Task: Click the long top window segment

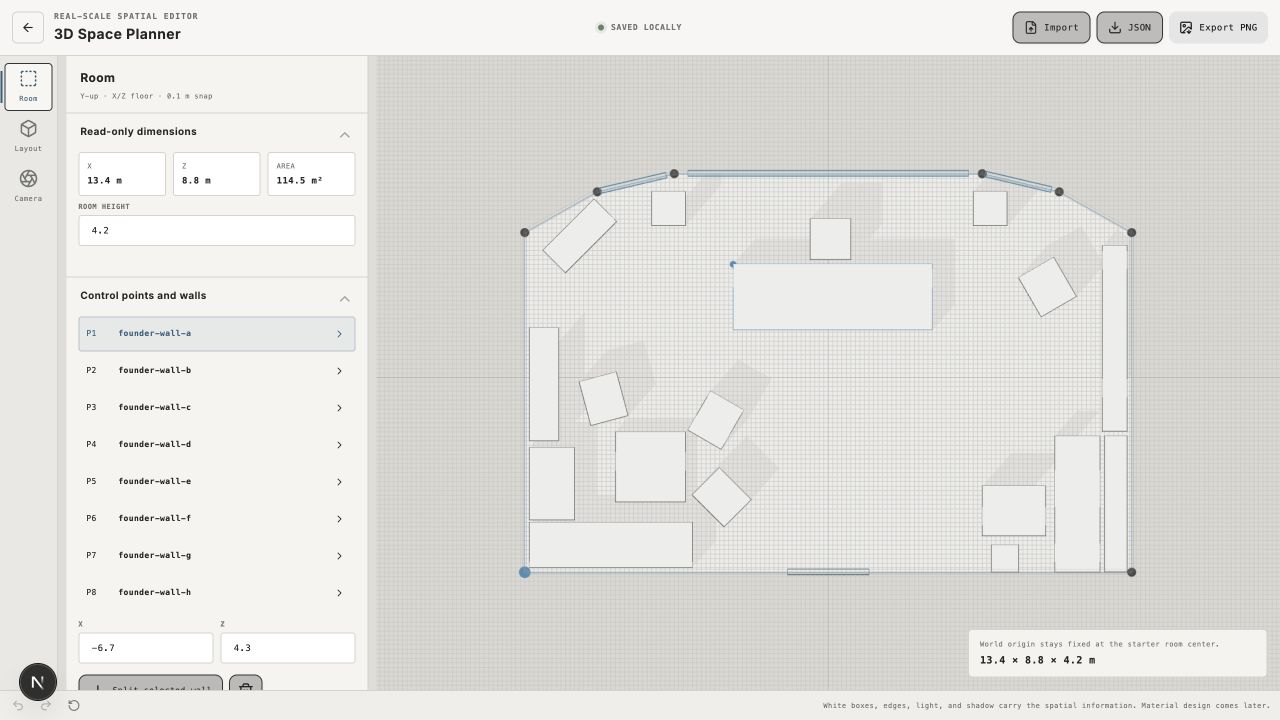Action: click(x=828, y=173)
